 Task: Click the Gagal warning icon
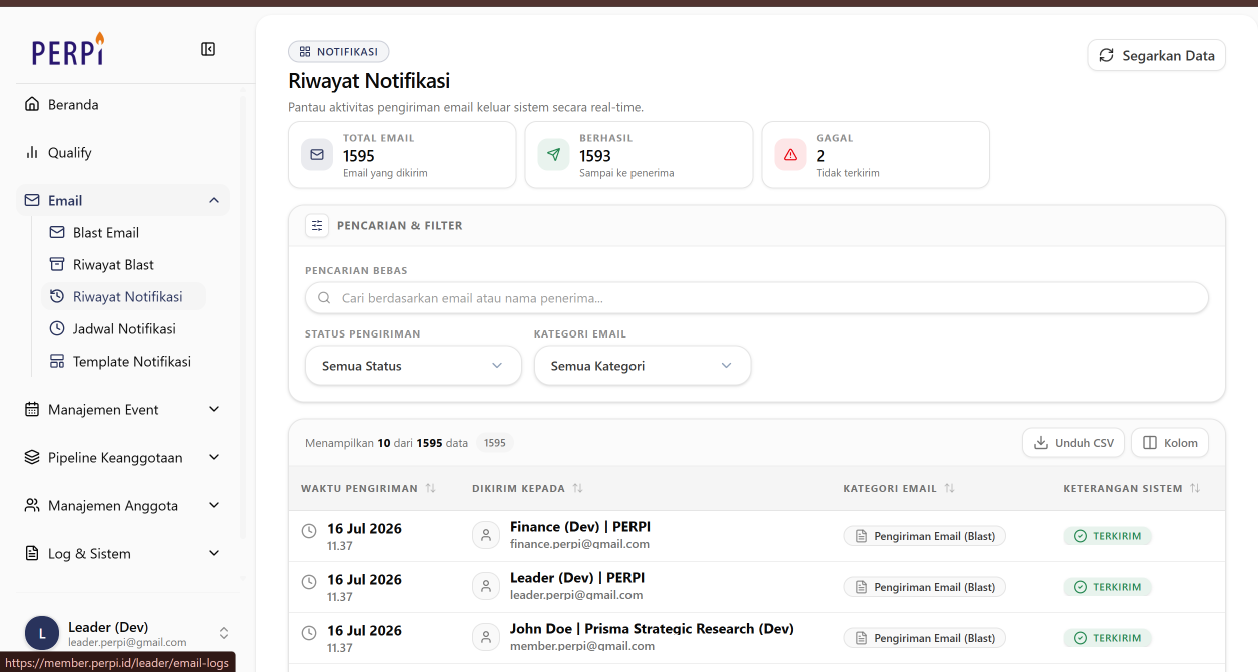pos(790,155)
